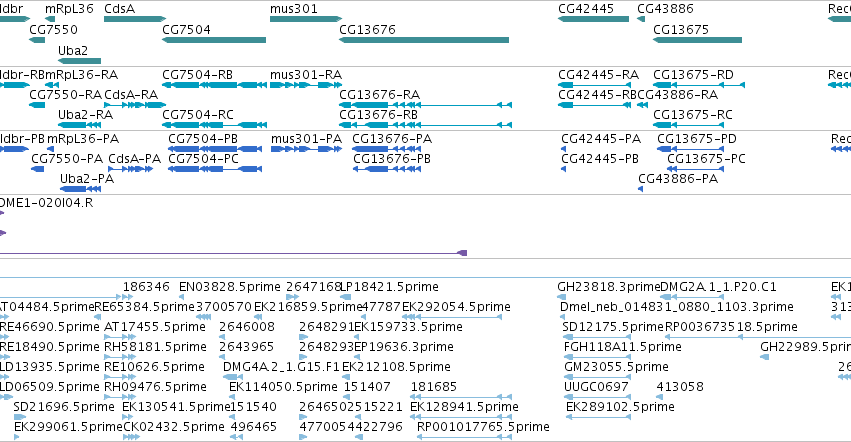The image size is (851, 442).
Task: Select protein CG43886-PA
Action: click(x=678, y=179)
